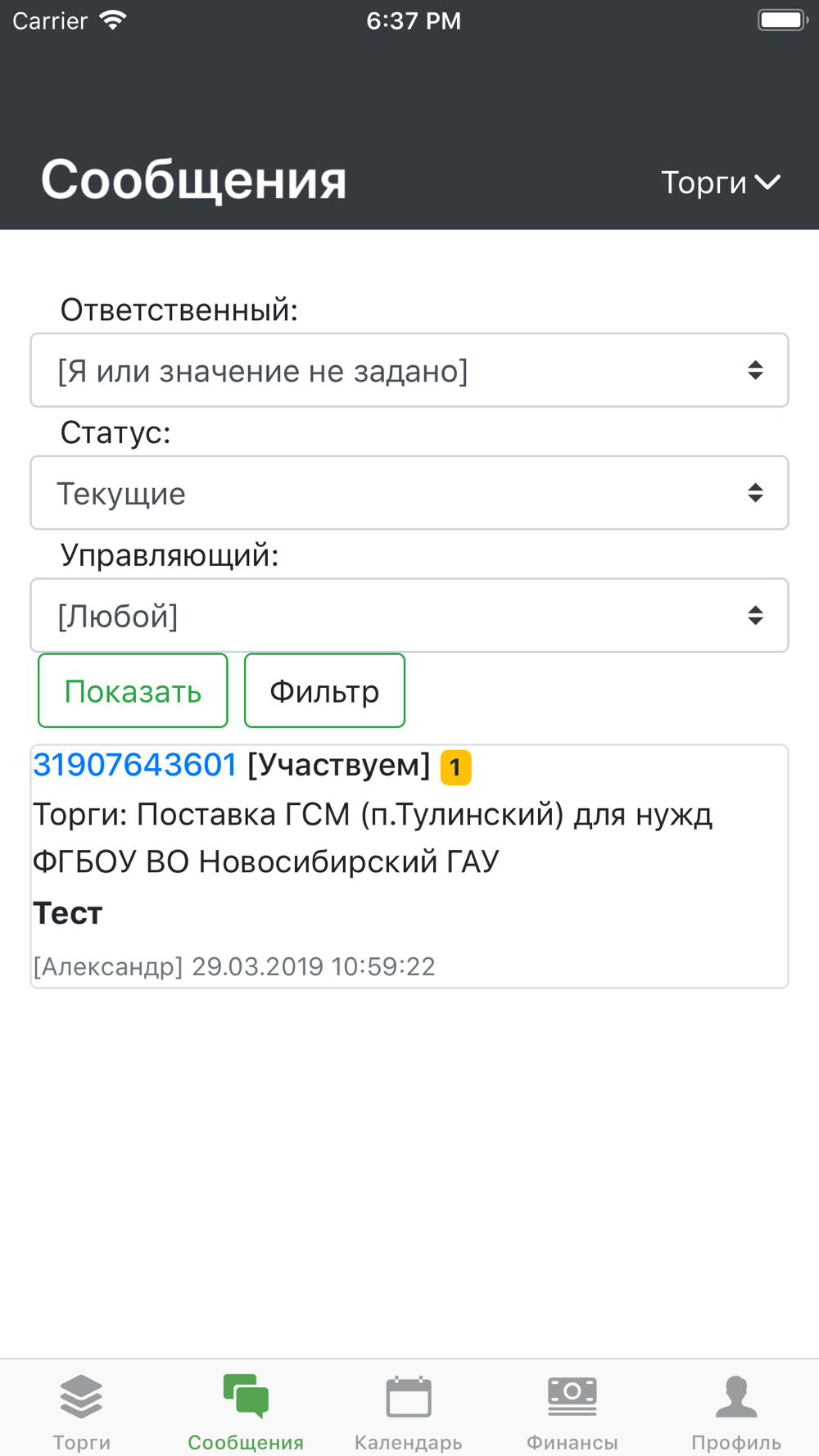Tap the Сообщения chat bubbles icon
The width and height of the screenshot is (819, 1456).
tap(246, 1395)
